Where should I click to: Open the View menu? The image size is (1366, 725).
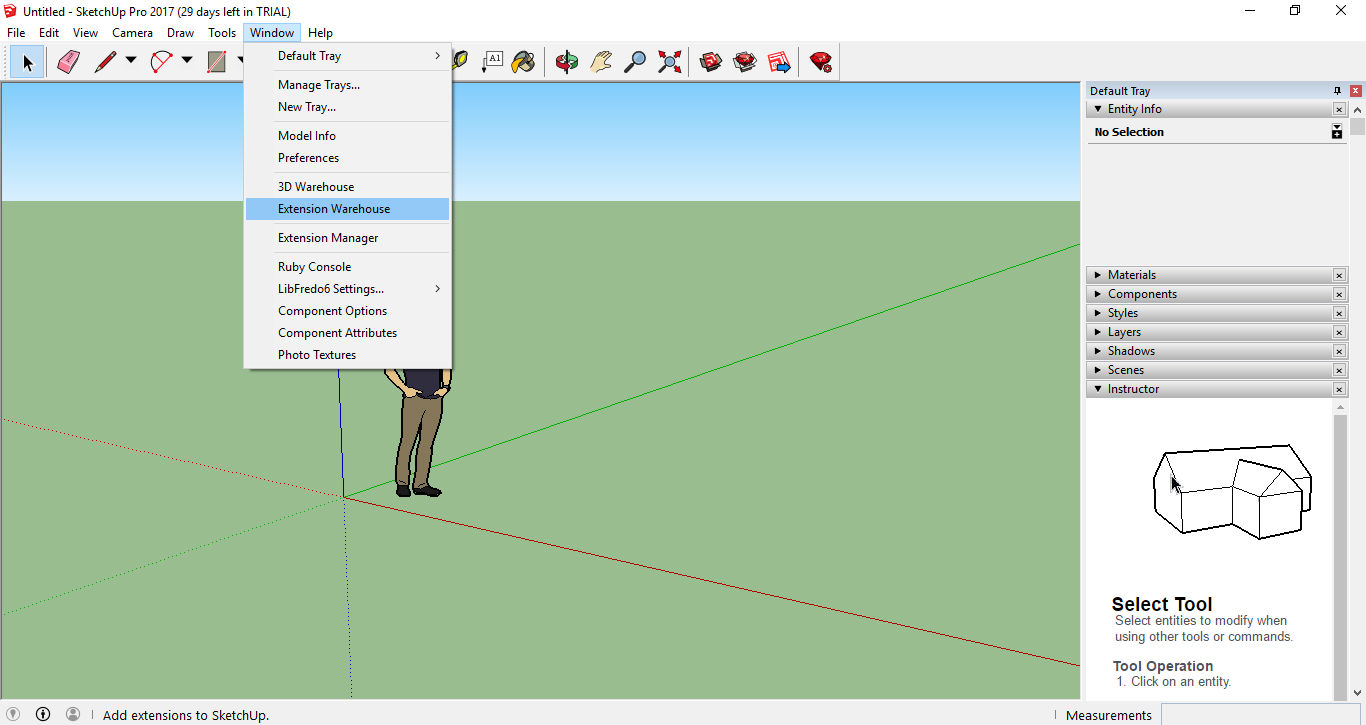[x=85, y=33]
